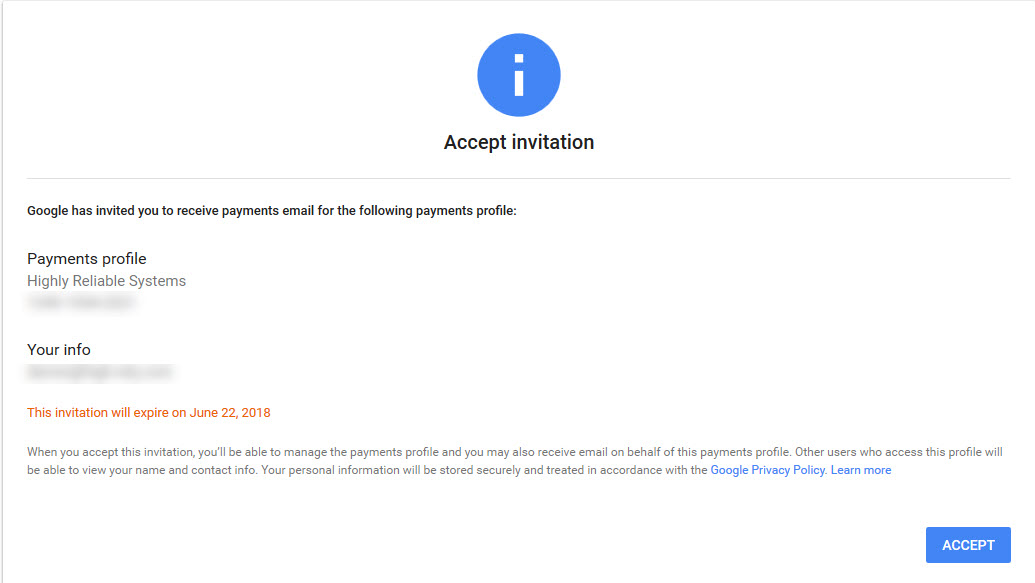Click the left edge border of dialog
The width and height of the screenshot is (1035, 583).
pyautogui.click(x=3, y=291)
